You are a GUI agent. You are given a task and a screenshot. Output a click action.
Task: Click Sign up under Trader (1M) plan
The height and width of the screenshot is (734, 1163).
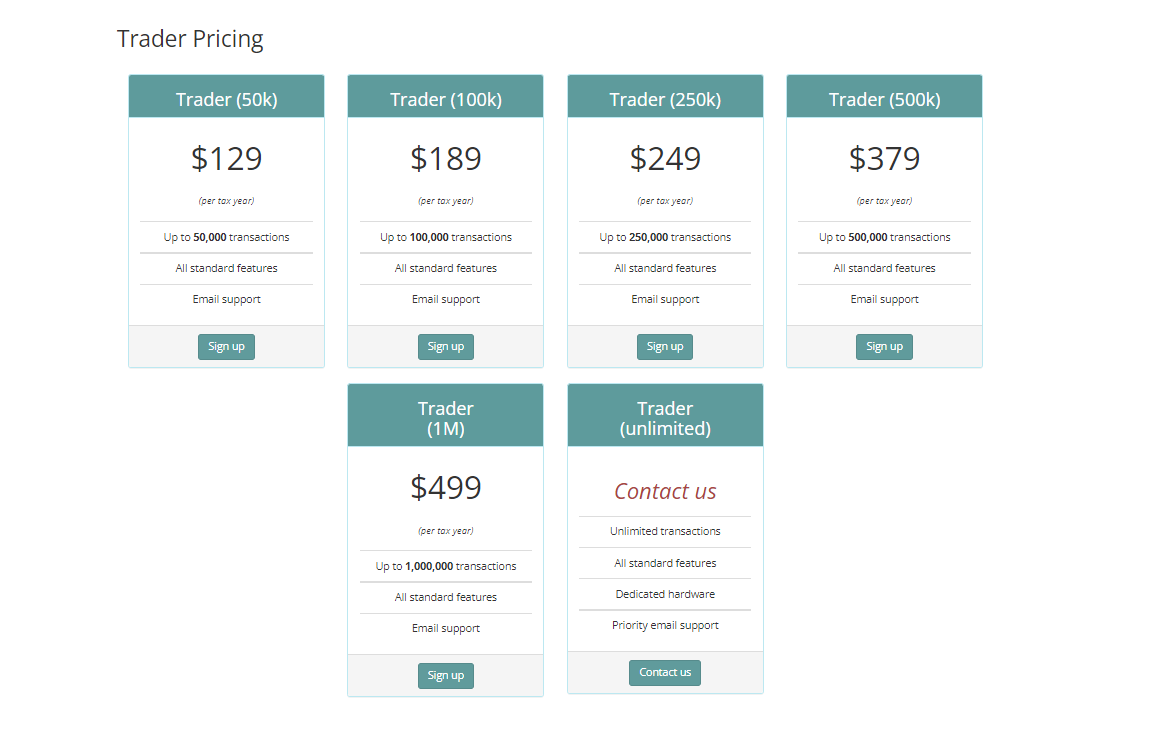click(x=446, y=675)
